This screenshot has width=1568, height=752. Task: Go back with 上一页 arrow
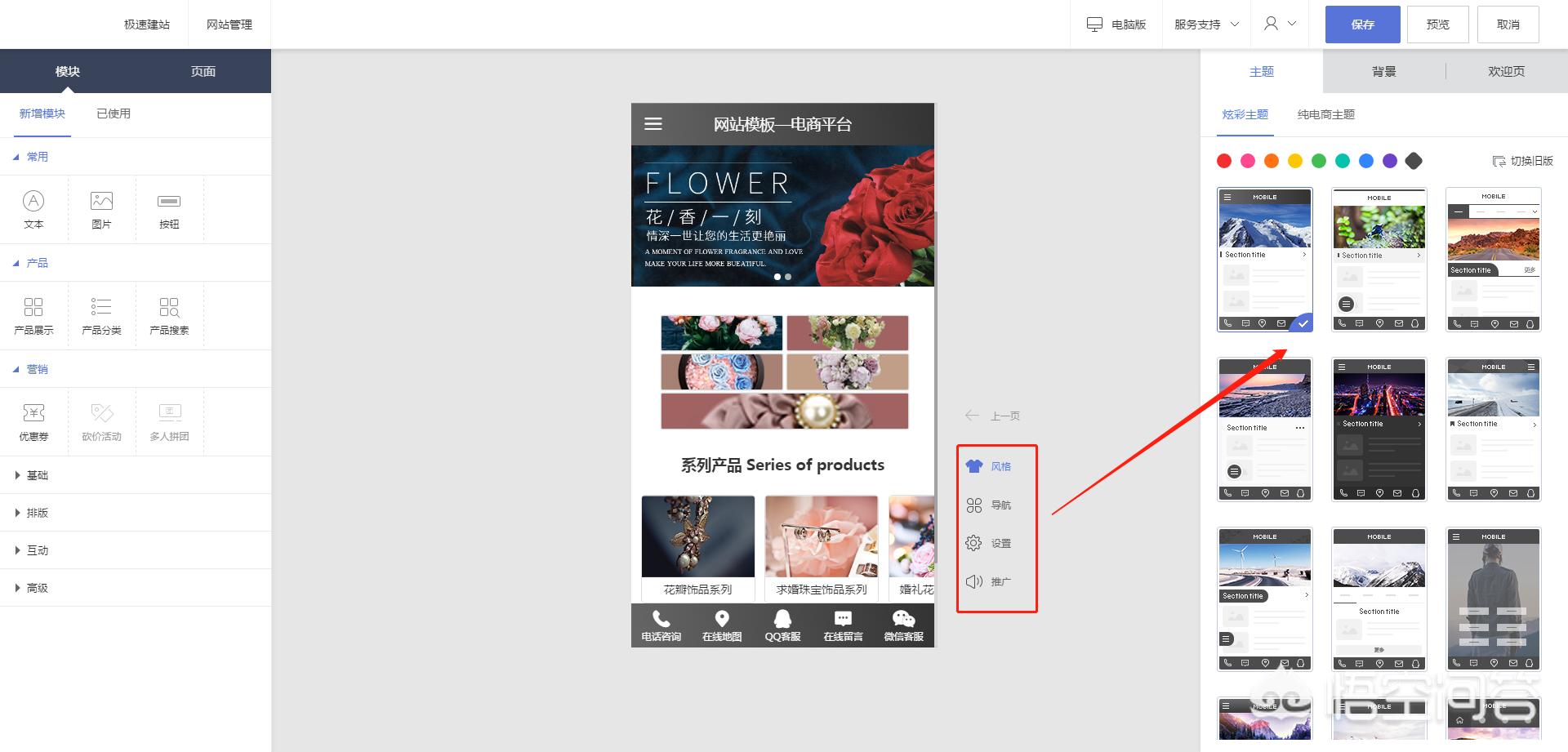click(992, 416)
